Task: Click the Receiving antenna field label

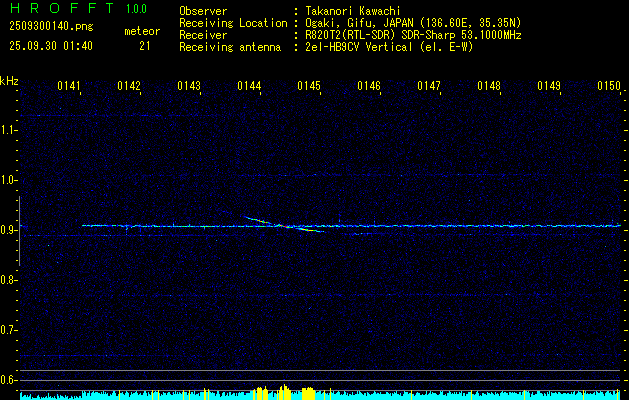Action: (230, 47)
